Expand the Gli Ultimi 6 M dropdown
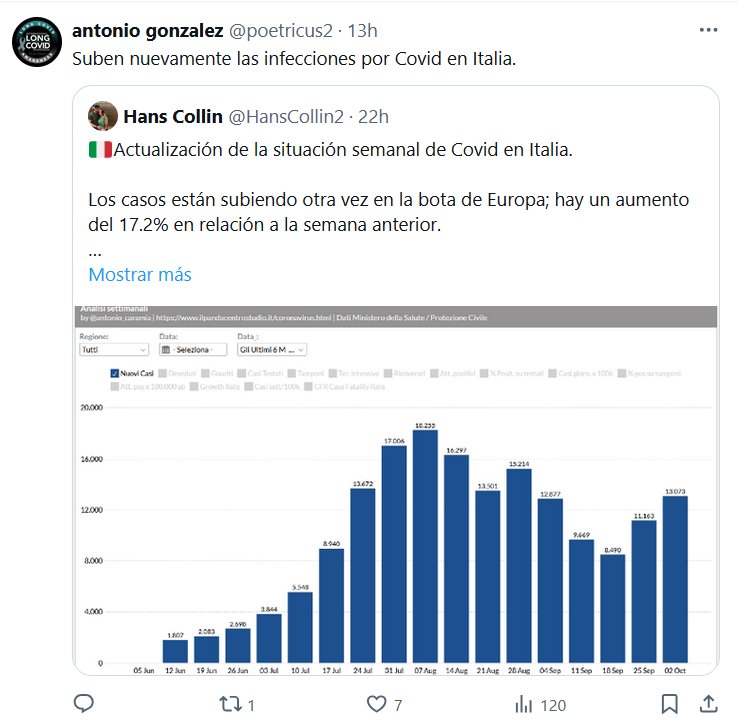The height and width of the screenshot is (728, 738). tap(271, 350)
